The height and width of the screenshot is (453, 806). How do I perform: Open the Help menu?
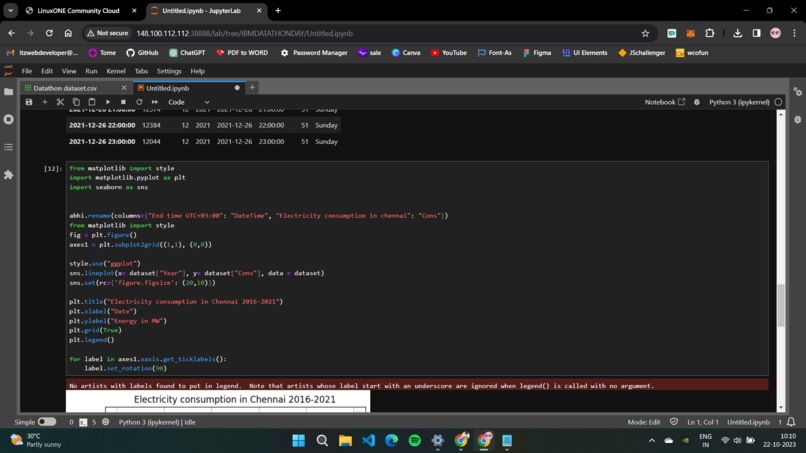[197, 71]
